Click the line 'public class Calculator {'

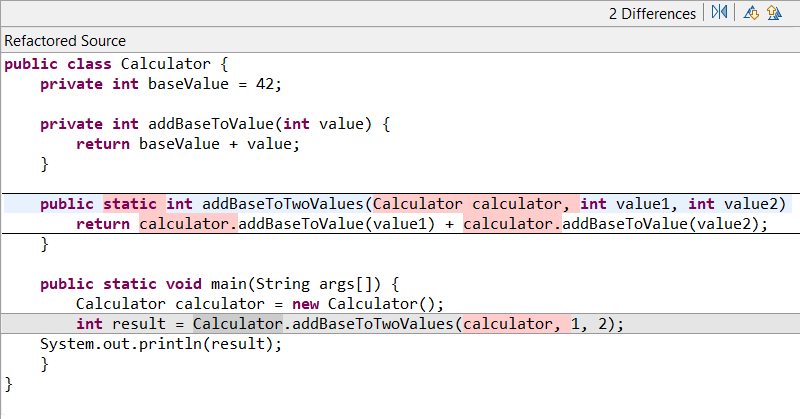tap(116, 64)
